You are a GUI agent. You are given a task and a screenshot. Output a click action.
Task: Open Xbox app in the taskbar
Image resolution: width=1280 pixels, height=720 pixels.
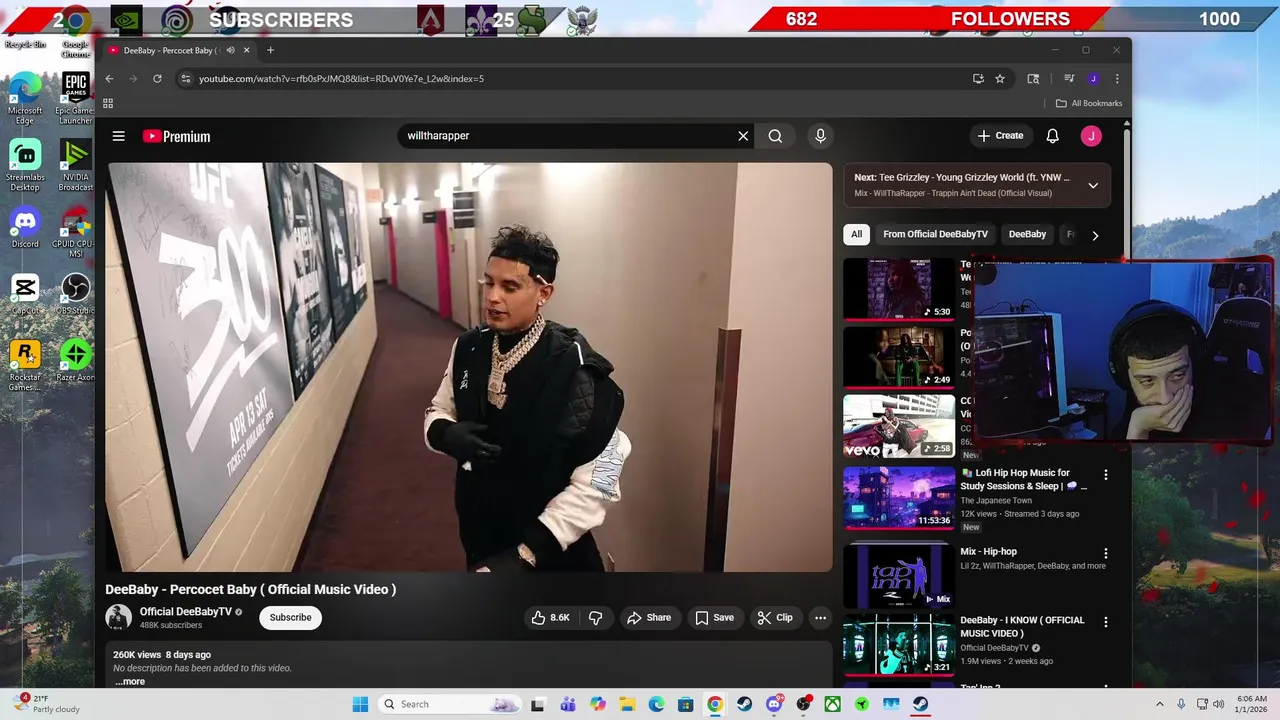tap(833, 704)
